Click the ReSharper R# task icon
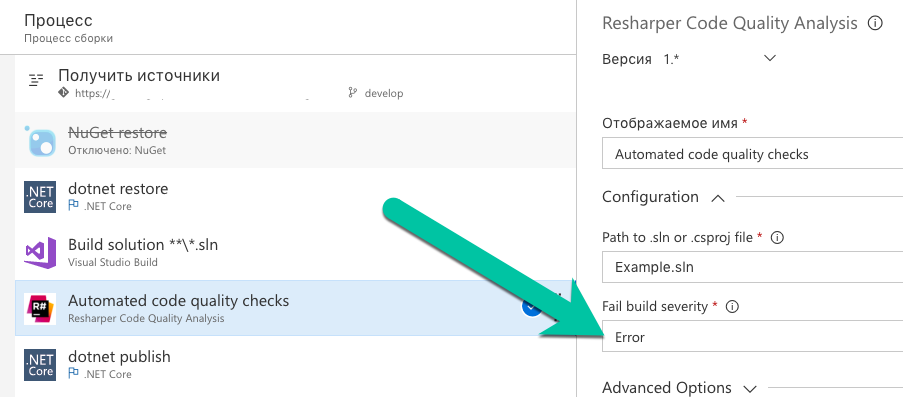The image size is (903, 397). click(40, 308)
